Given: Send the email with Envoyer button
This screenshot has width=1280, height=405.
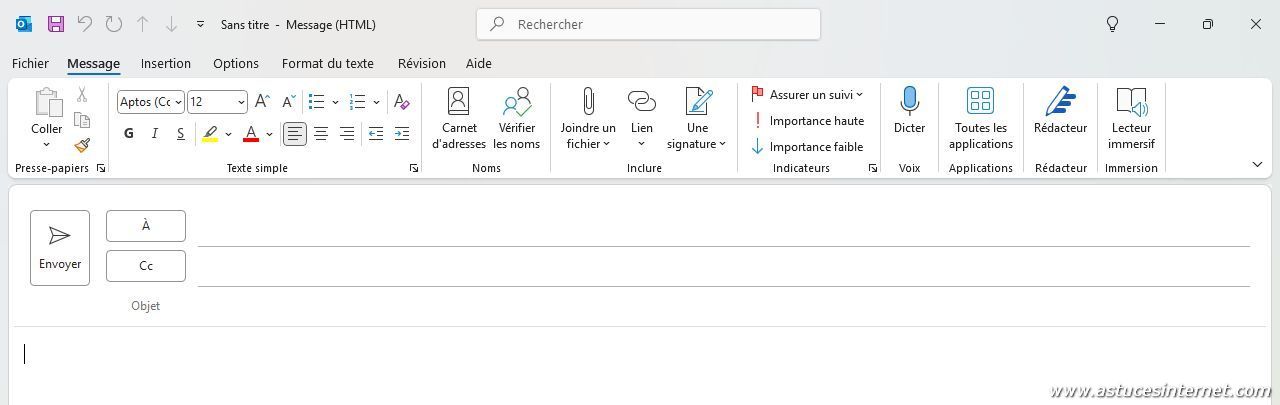Looking at the screenshot, I should pyautogui.click(x=60, y=248).
